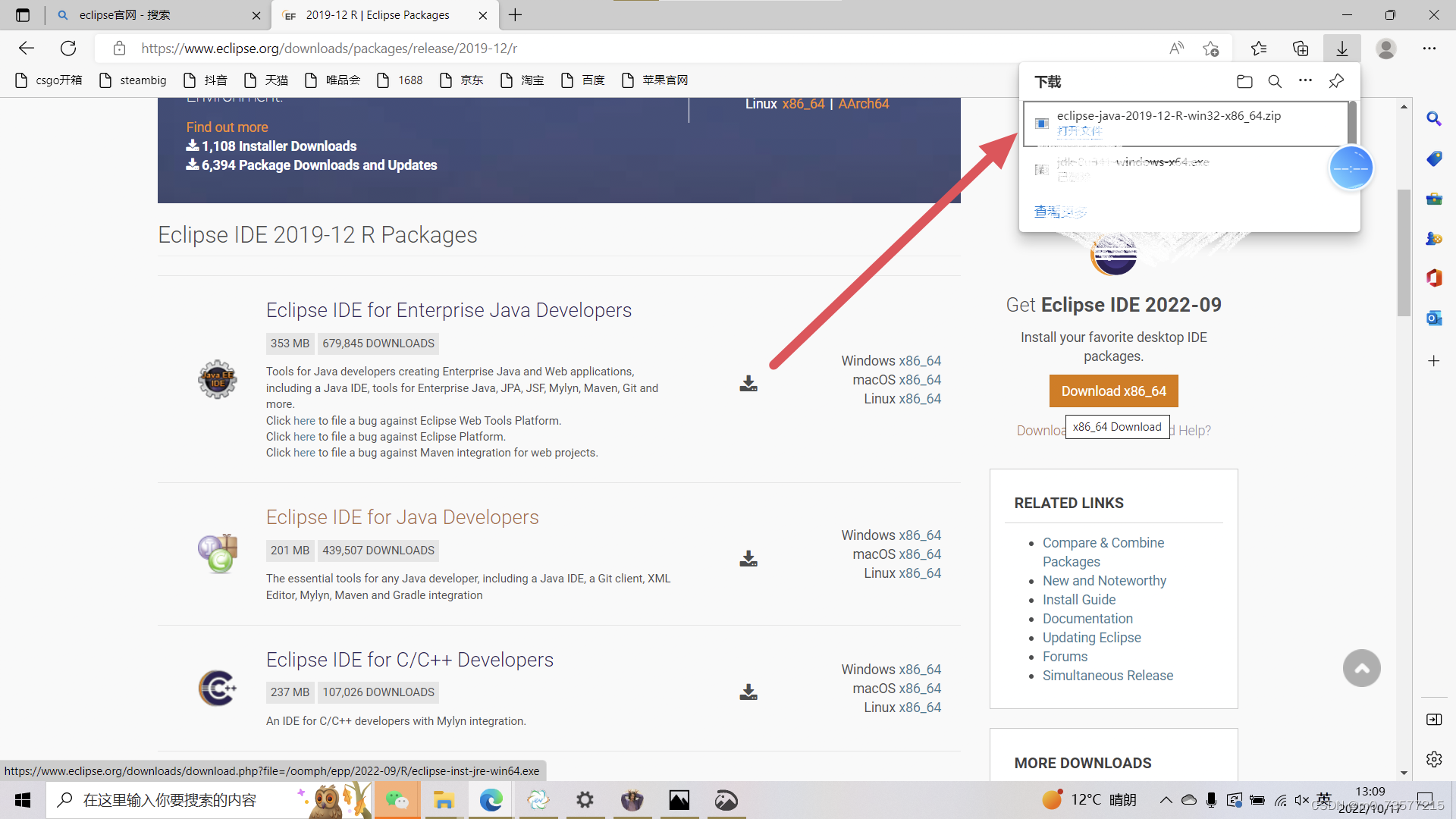The height and width of the screenshot is (819, 1456).
Task: Add a new sidebar app with plus
Action: (1434, 361)
